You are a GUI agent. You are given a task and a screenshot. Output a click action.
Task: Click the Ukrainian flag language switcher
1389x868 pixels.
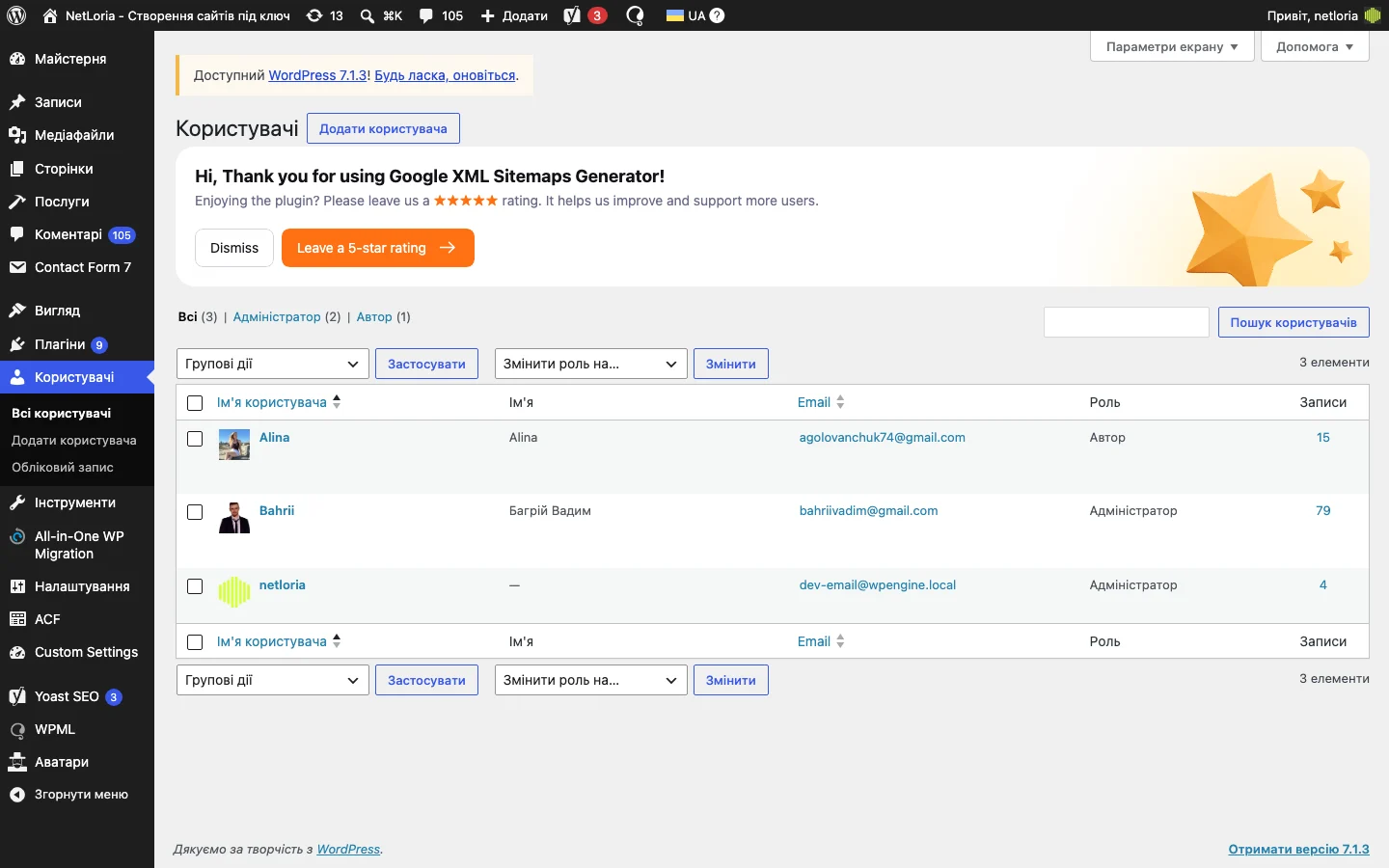click(x=675, y=15)
